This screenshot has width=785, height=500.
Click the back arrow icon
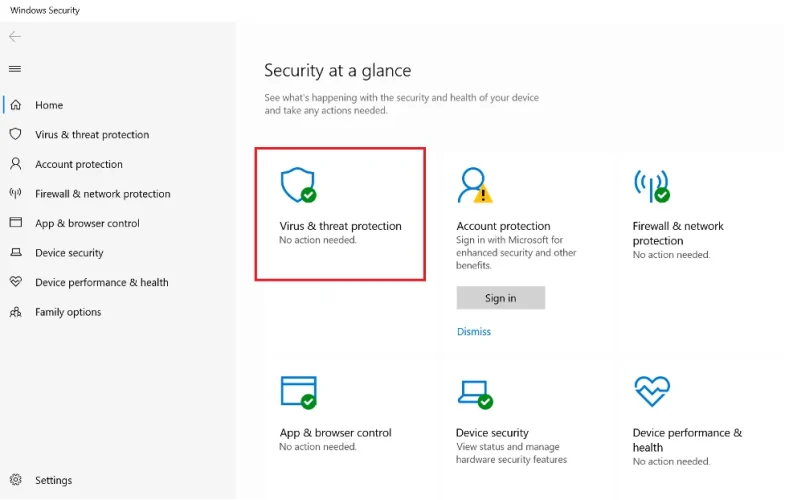tap(15, 37)
